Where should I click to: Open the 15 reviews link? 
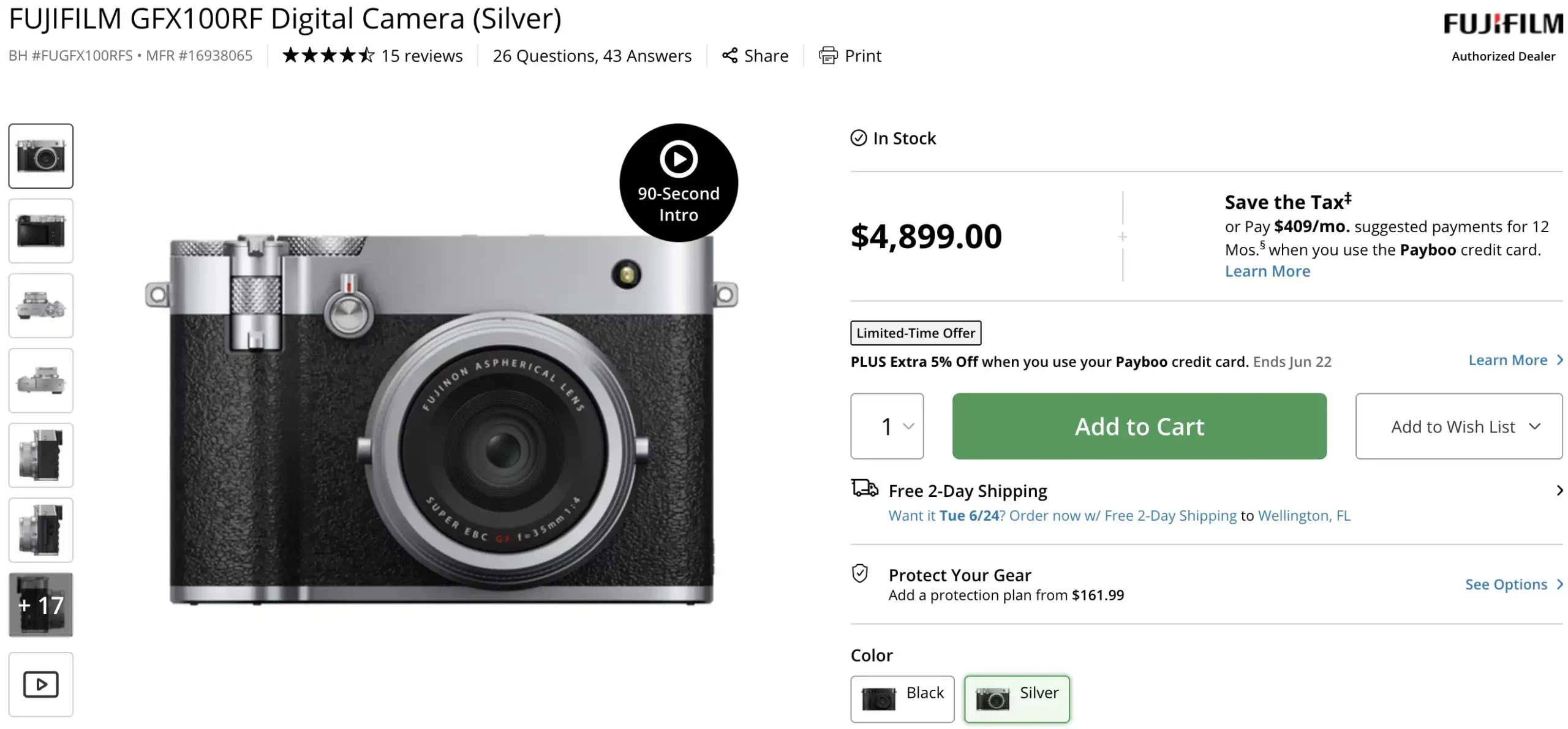click(421, 56)
